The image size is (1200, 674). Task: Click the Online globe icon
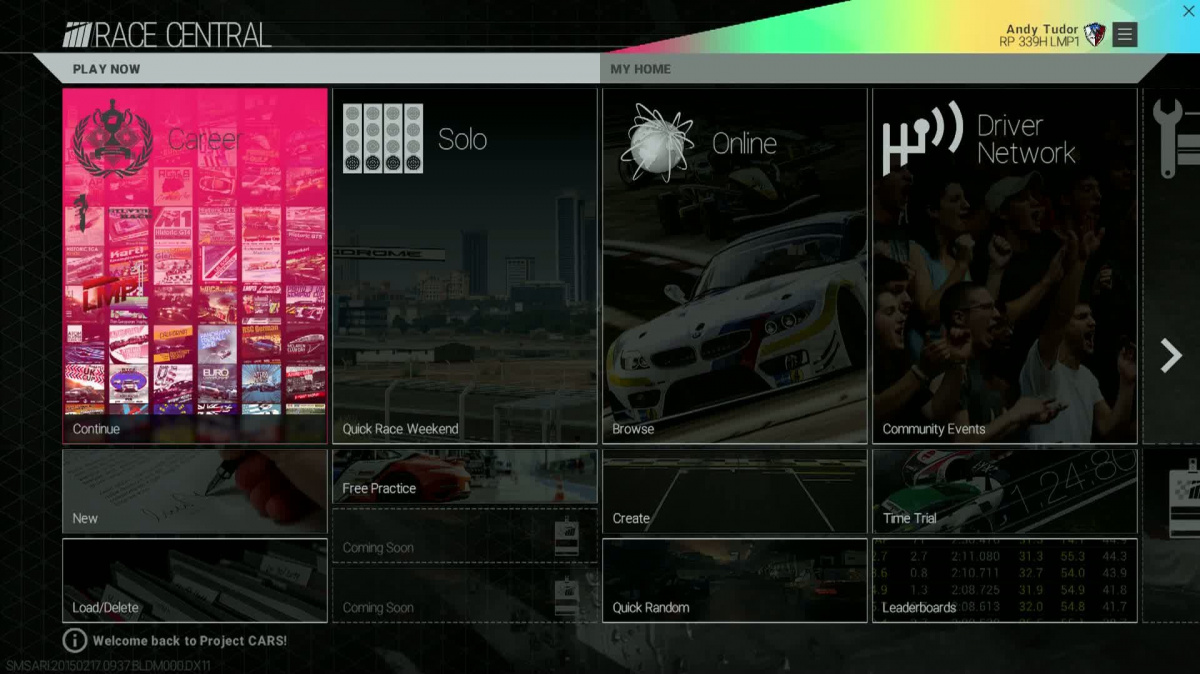(x=656, y=142)
